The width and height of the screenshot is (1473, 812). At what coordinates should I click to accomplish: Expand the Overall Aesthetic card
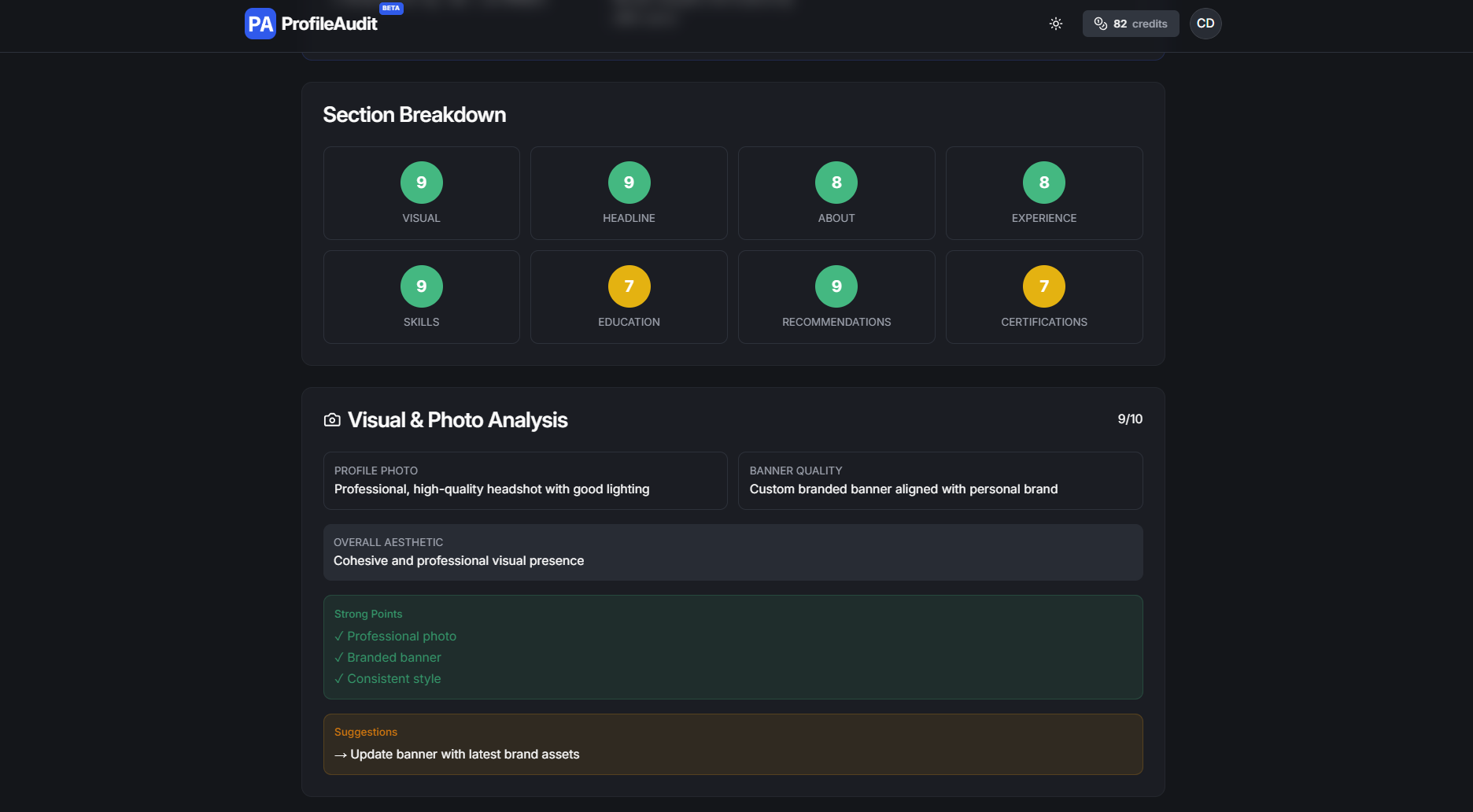(733, 552)
